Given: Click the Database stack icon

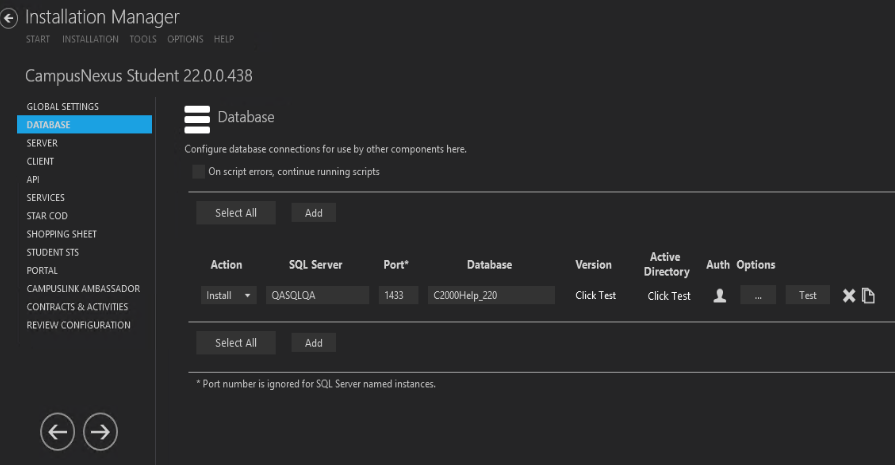Looking at the screenshot, I should pyautogui.click(x=197, y=120).
